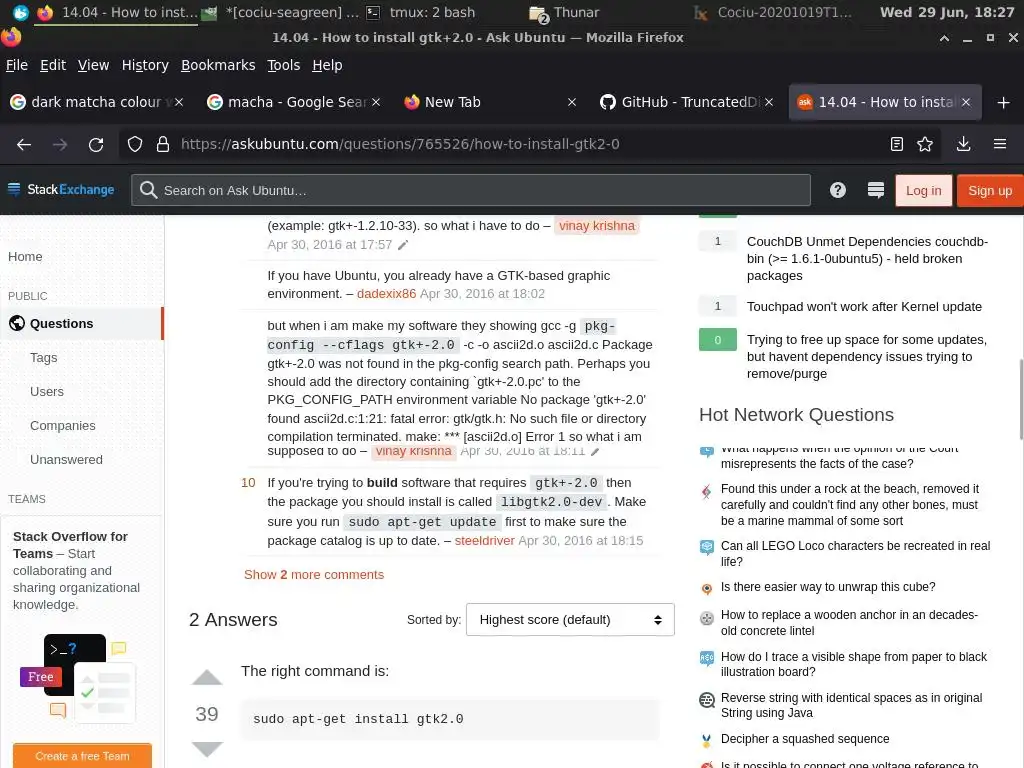1024x768 pixels.
Task: Focus the Search on Ask Ubuntu field
Action: (471, 190)
